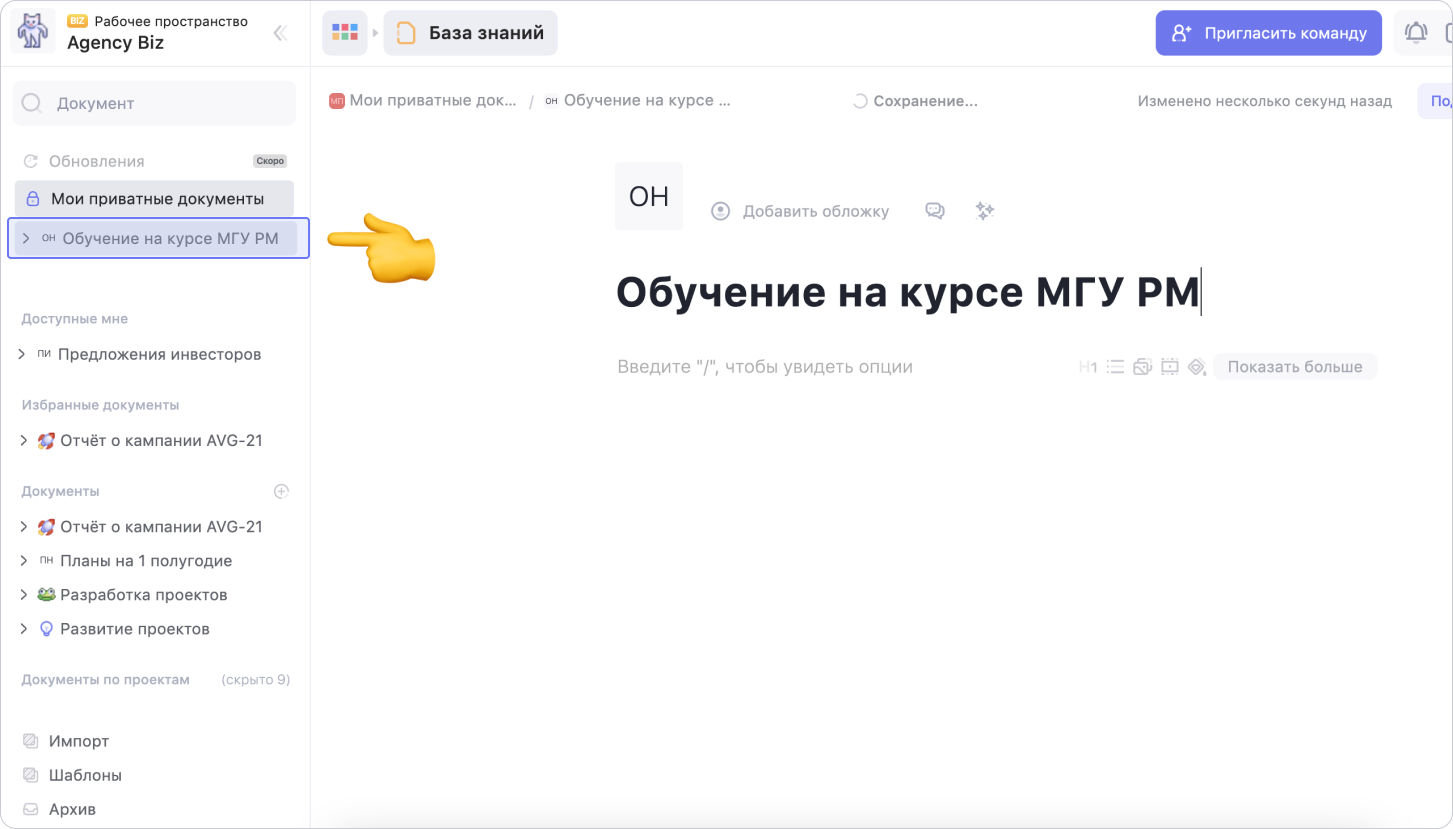The width and height of the screenshot is (1453, 829).
Task: Open the app grid switcher icon
Action: (345, 33)
